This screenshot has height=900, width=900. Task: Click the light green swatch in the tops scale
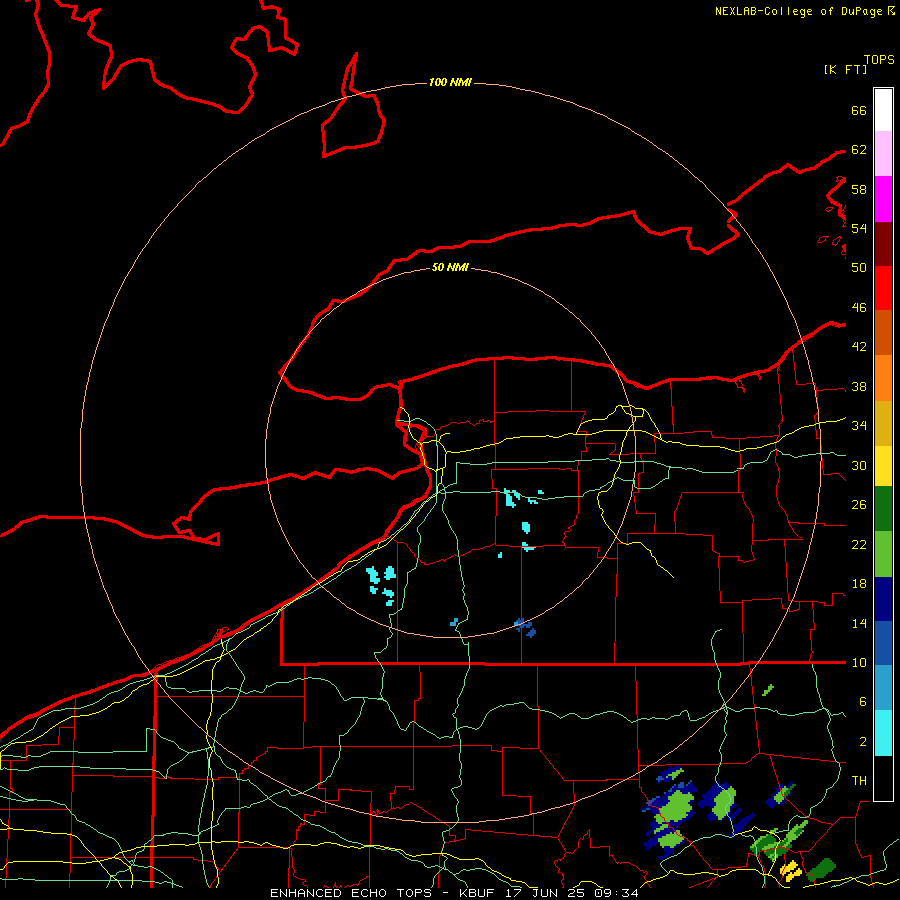(883, 554)
